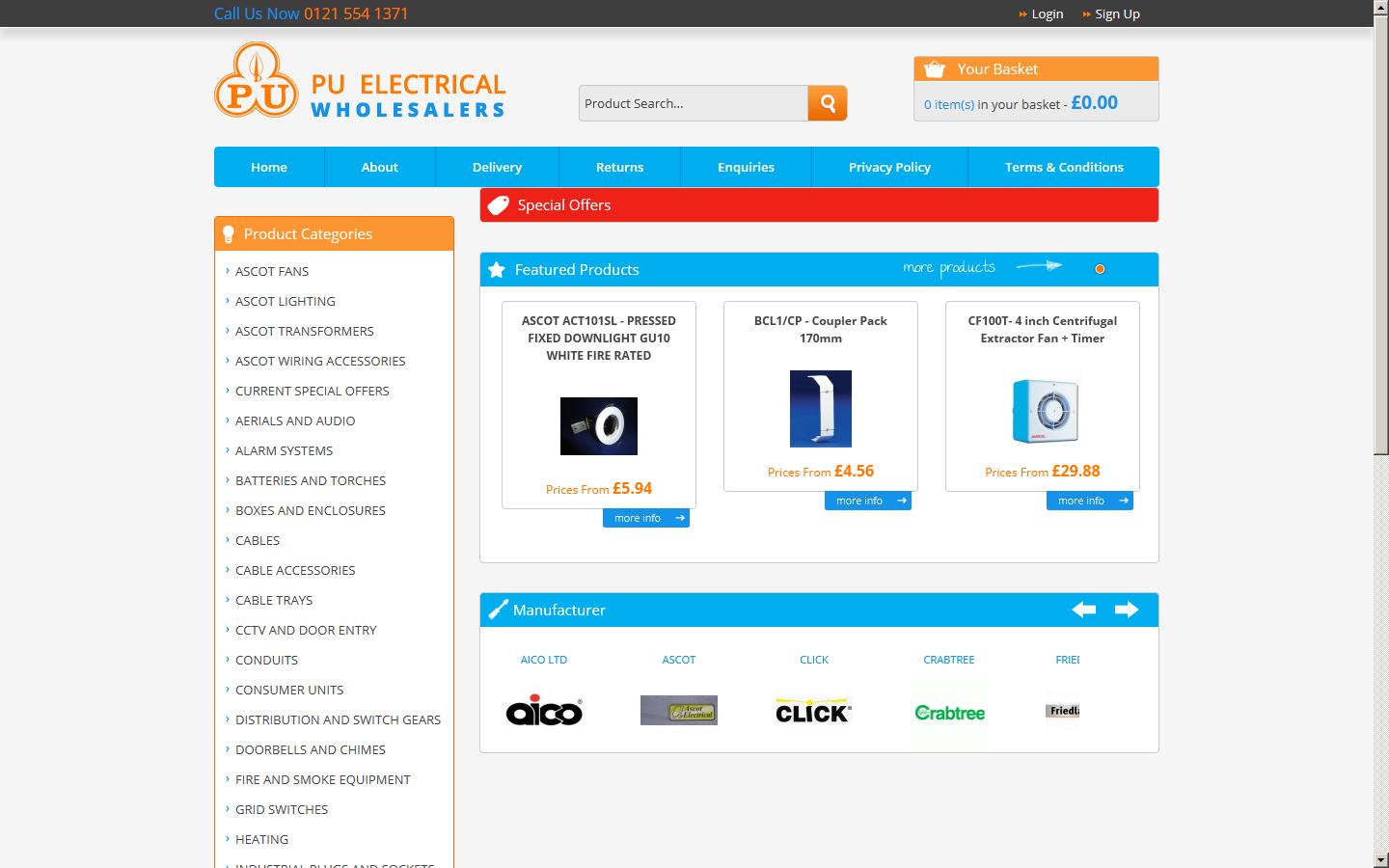Click the search magnifying glass icon
This screenshot has height=868, width=1389.
[827, 102]
